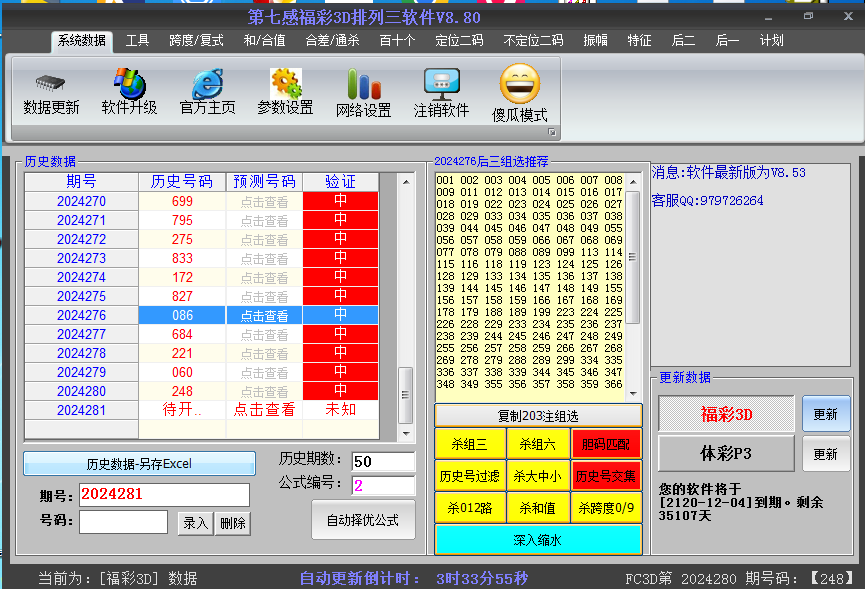Click the history table scrollbar down arrow
The width and height of the screenshot is (865, 589).
pyautogui.click(x=406, y=434)
